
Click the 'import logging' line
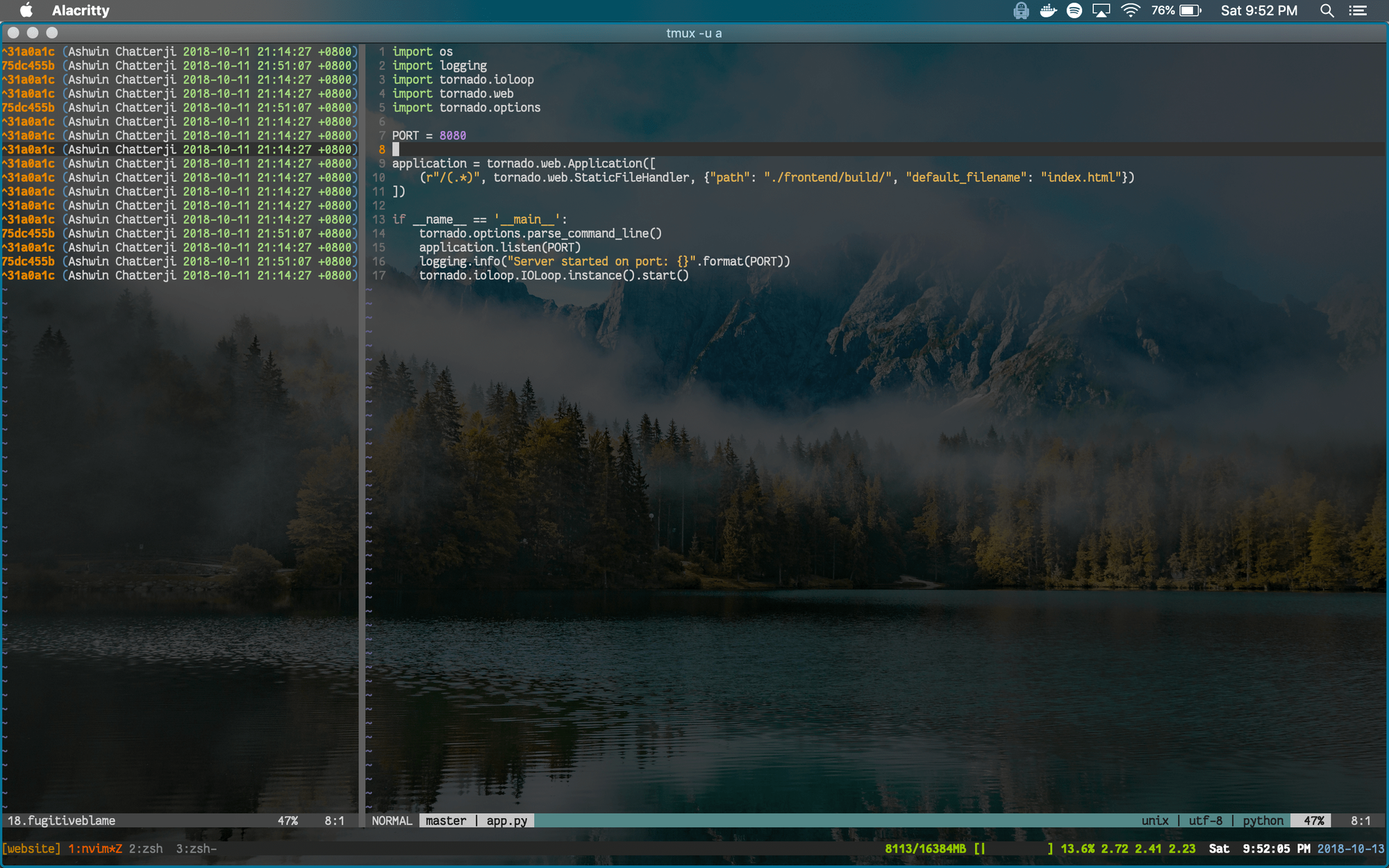[440, 65]
